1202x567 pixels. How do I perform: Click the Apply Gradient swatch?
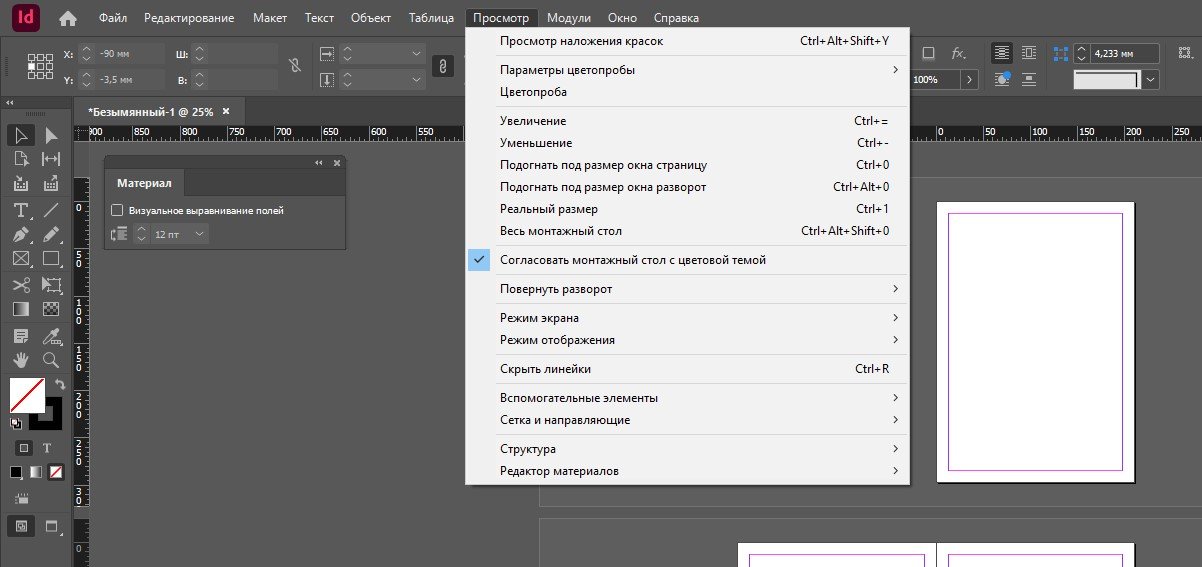tap(36, 471)
